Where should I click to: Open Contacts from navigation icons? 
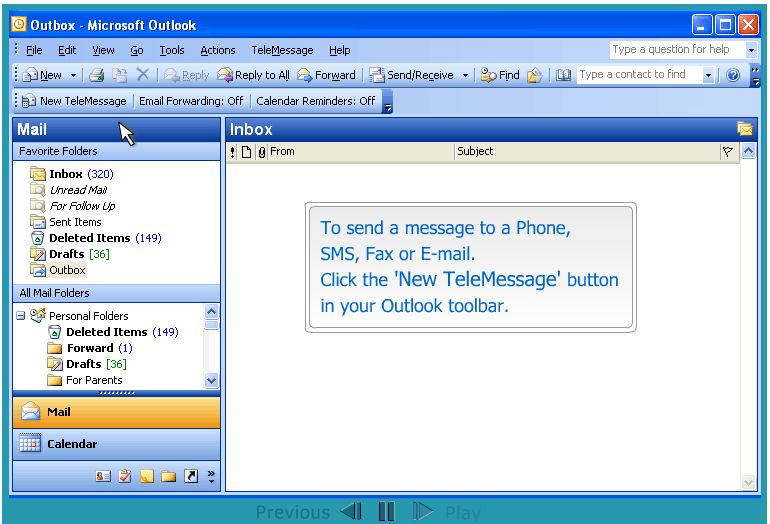click(x=103, y=476)
